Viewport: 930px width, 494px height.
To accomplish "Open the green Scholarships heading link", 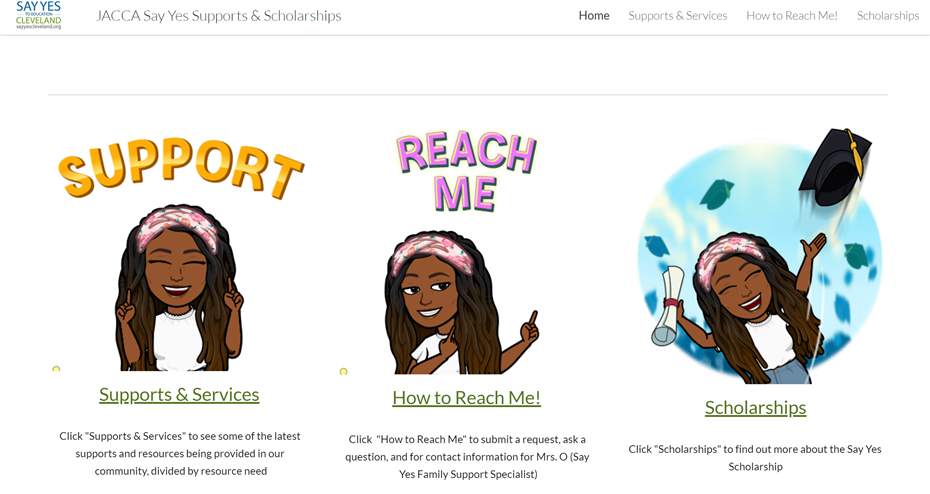I will tap(755, 407).
